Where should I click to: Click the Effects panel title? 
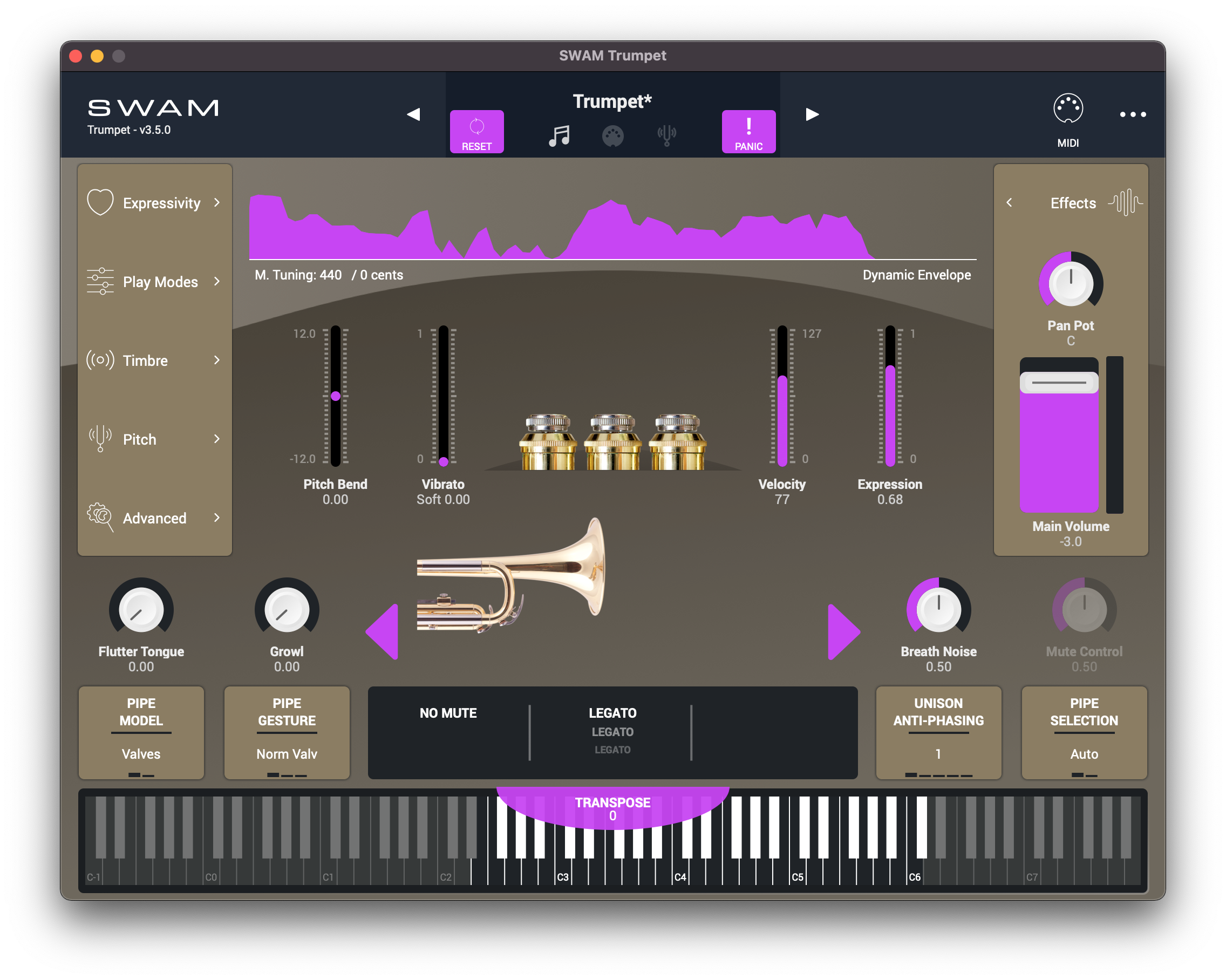pyautogui.click(x=1073, y=203)
